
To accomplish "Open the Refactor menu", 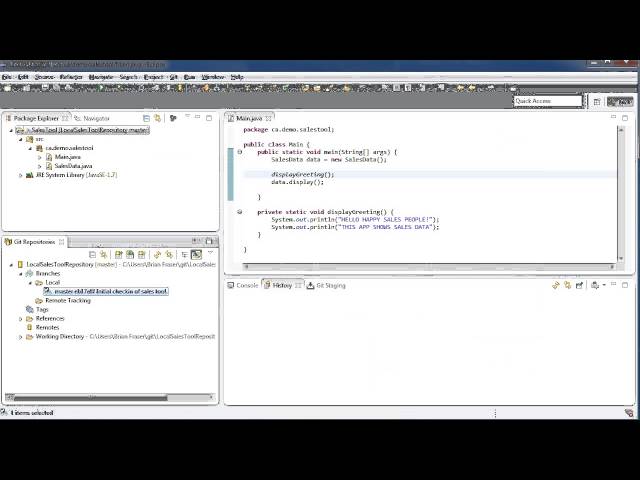I will [x=71, y=77].
